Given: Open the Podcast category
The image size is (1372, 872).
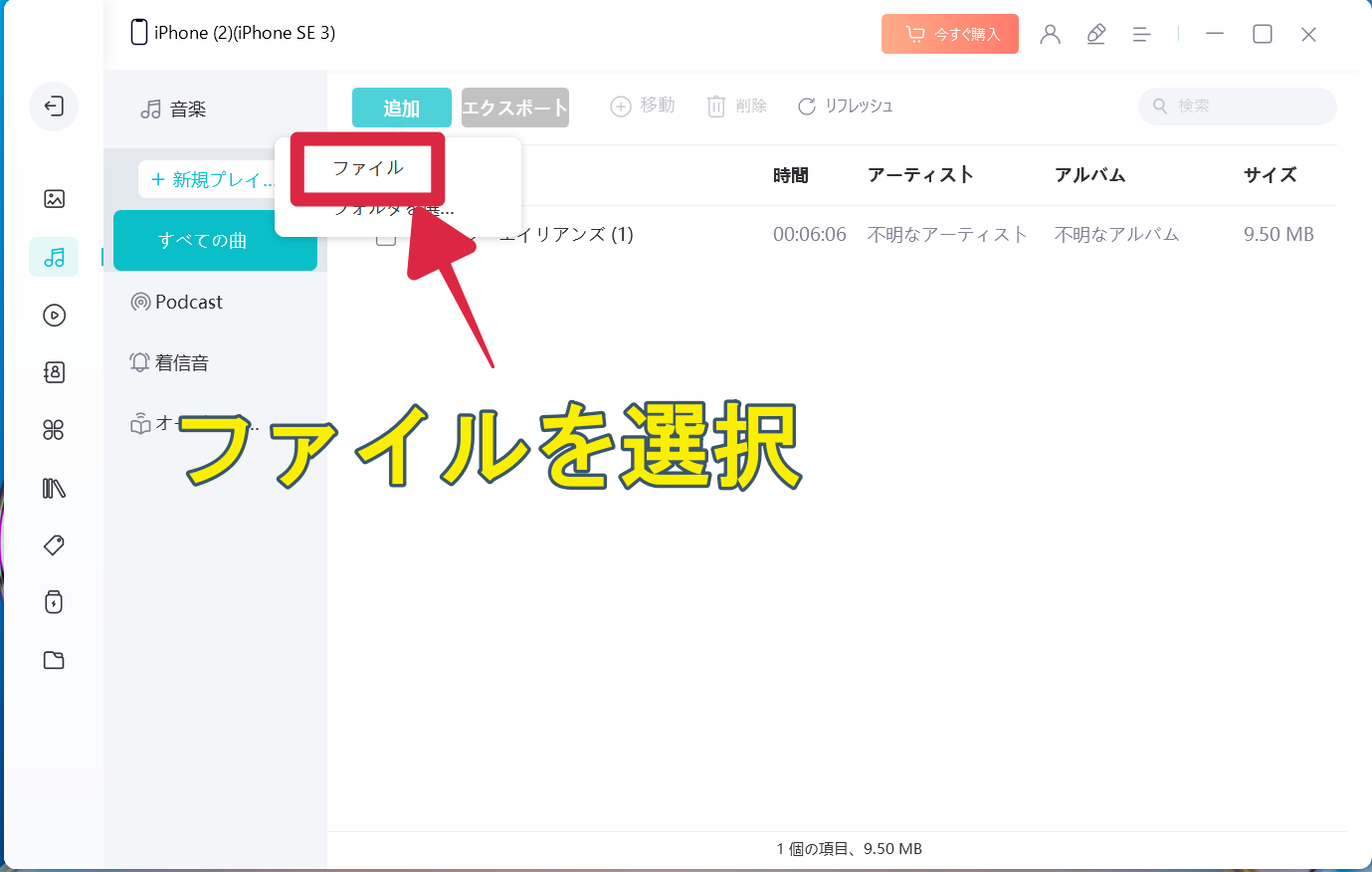Looking at the screenshot, I should pyautogui.click(x=188, y=303).
